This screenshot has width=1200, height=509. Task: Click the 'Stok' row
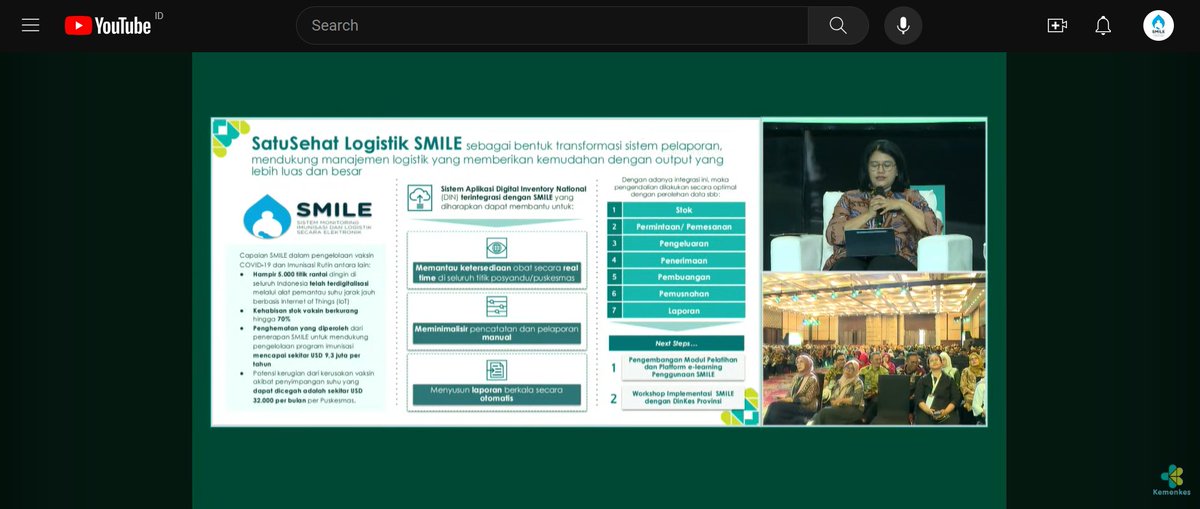[x=677, y=210]
